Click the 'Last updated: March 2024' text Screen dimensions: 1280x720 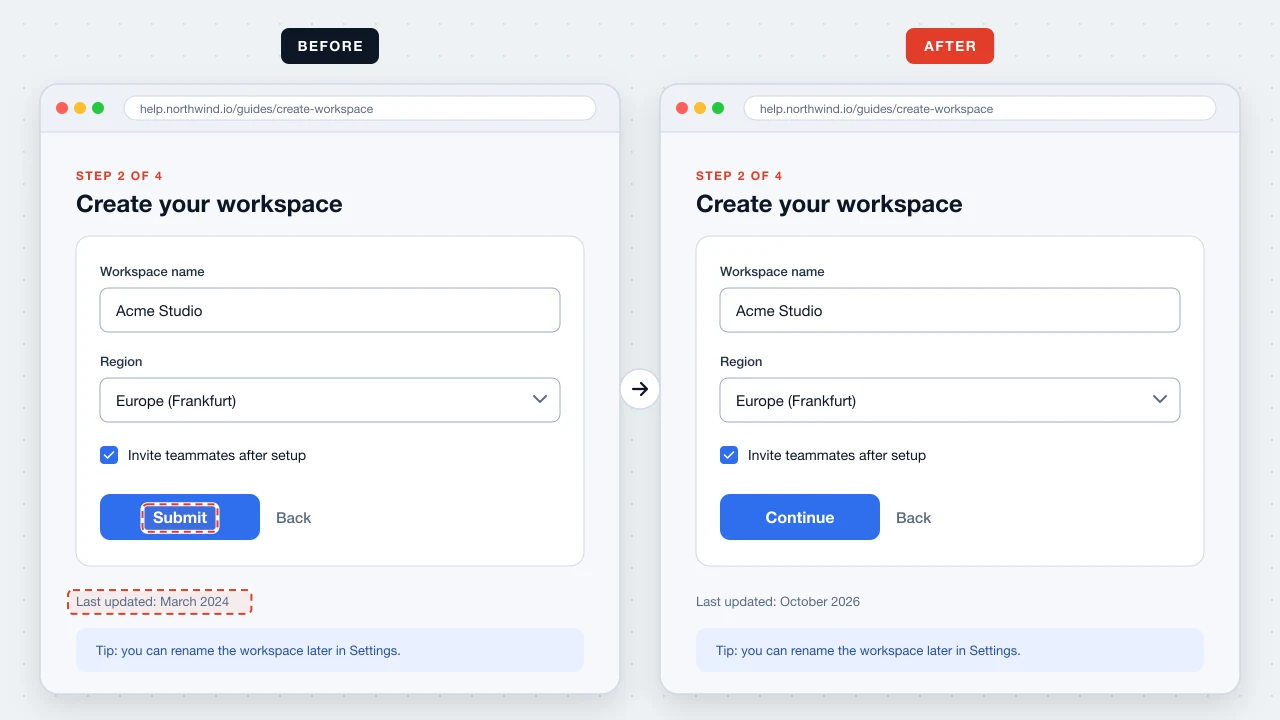[x=153, y=602]
